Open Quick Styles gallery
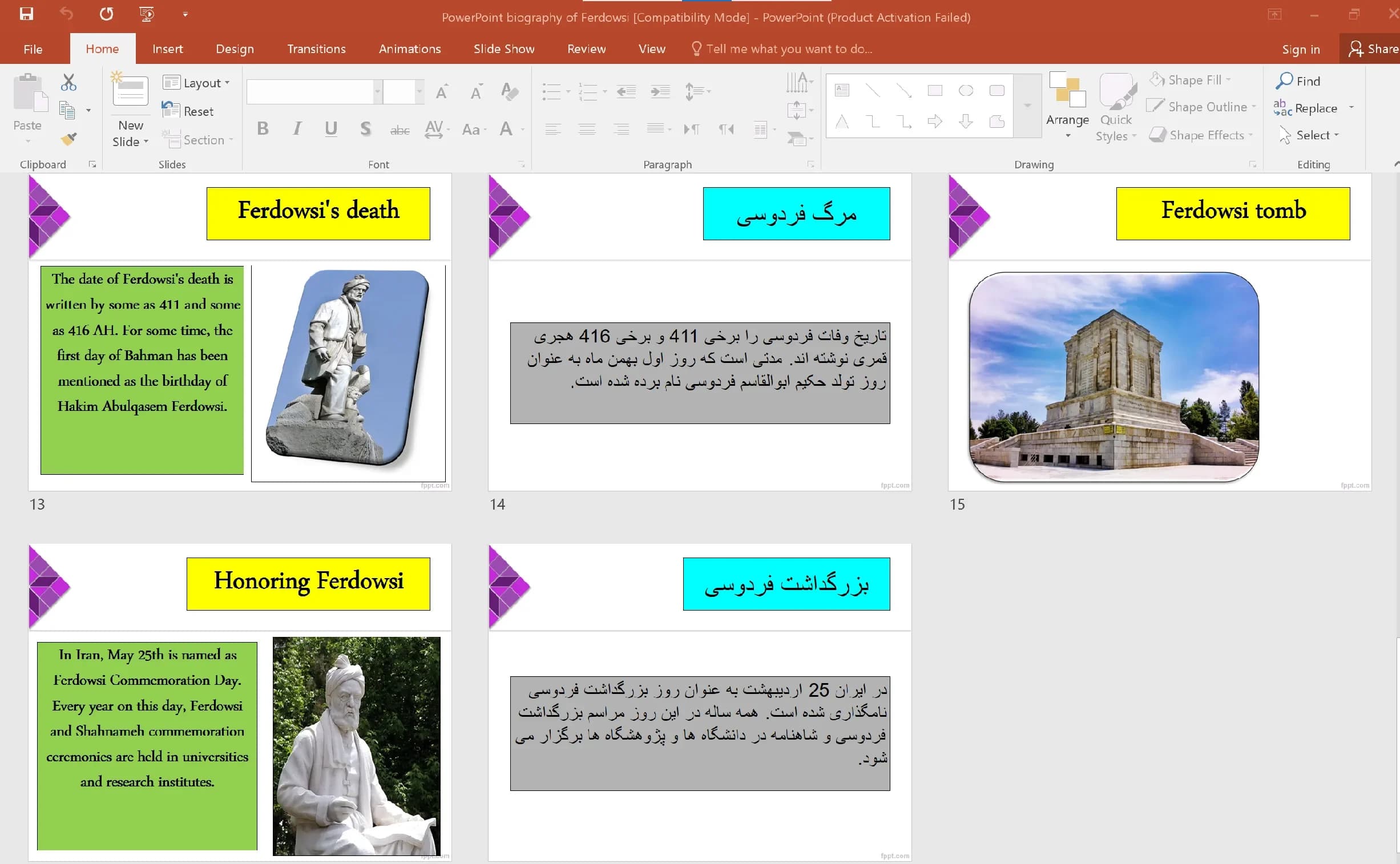 [x=1116, y=107]
